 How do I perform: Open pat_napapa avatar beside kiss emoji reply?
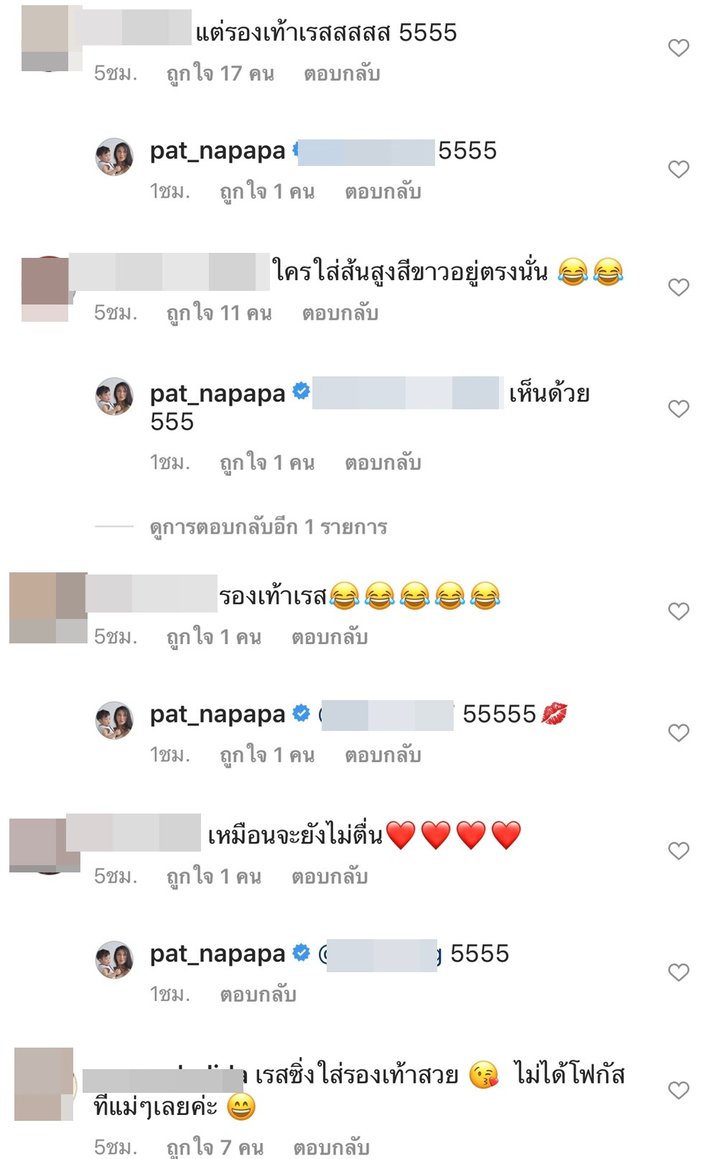click(114, 720)
